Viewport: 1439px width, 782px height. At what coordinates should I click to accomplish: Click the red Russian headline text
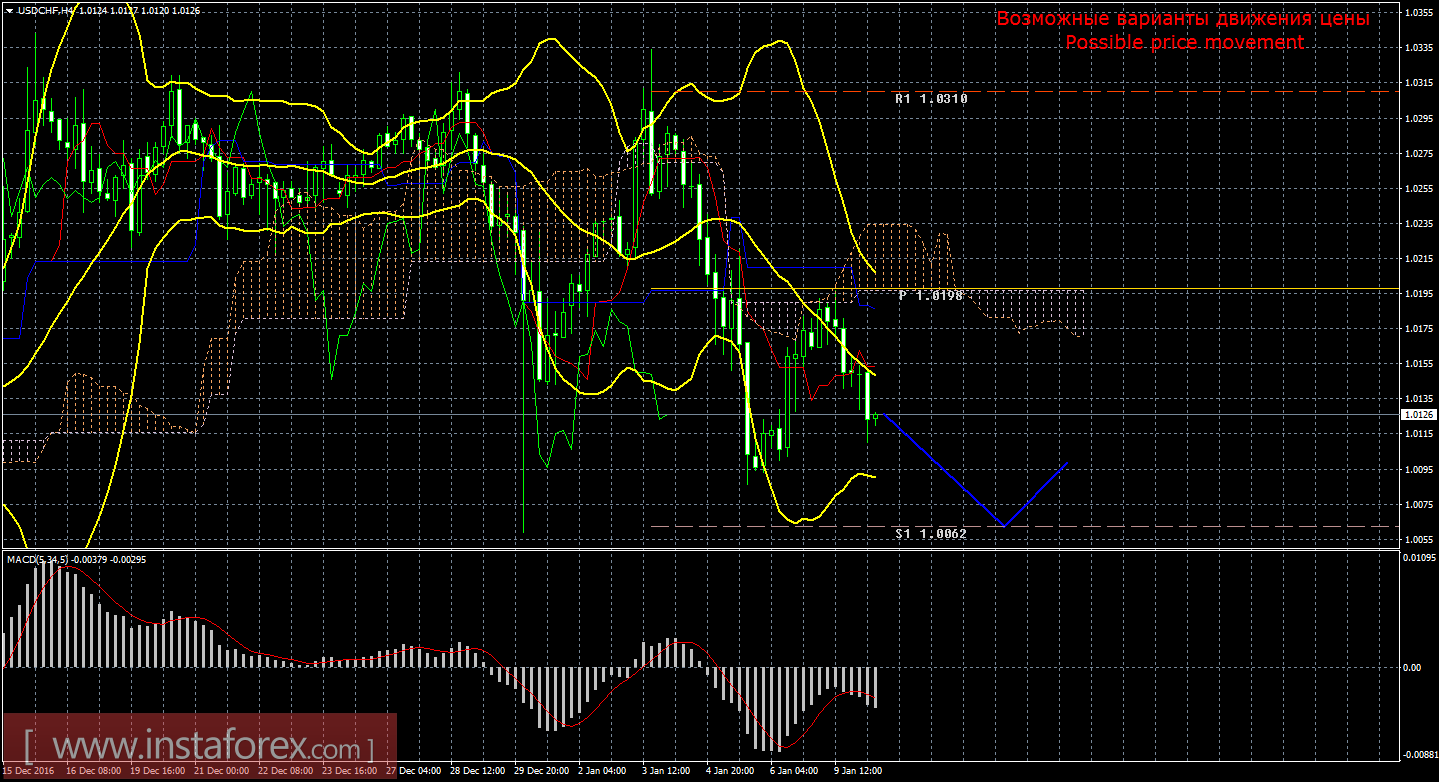point(1183,19)
